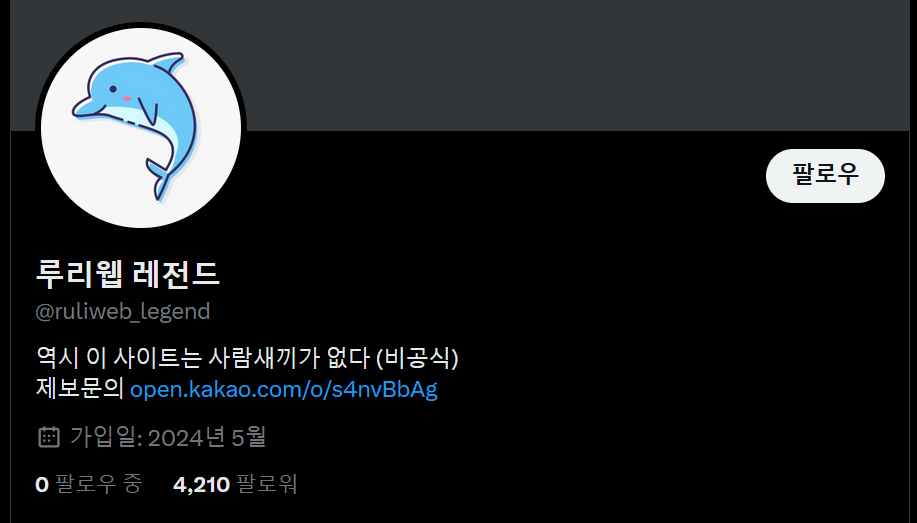Click the 팔로우 follow button
The width and height of the screenshot is (917, 523).
click(825, 176)
